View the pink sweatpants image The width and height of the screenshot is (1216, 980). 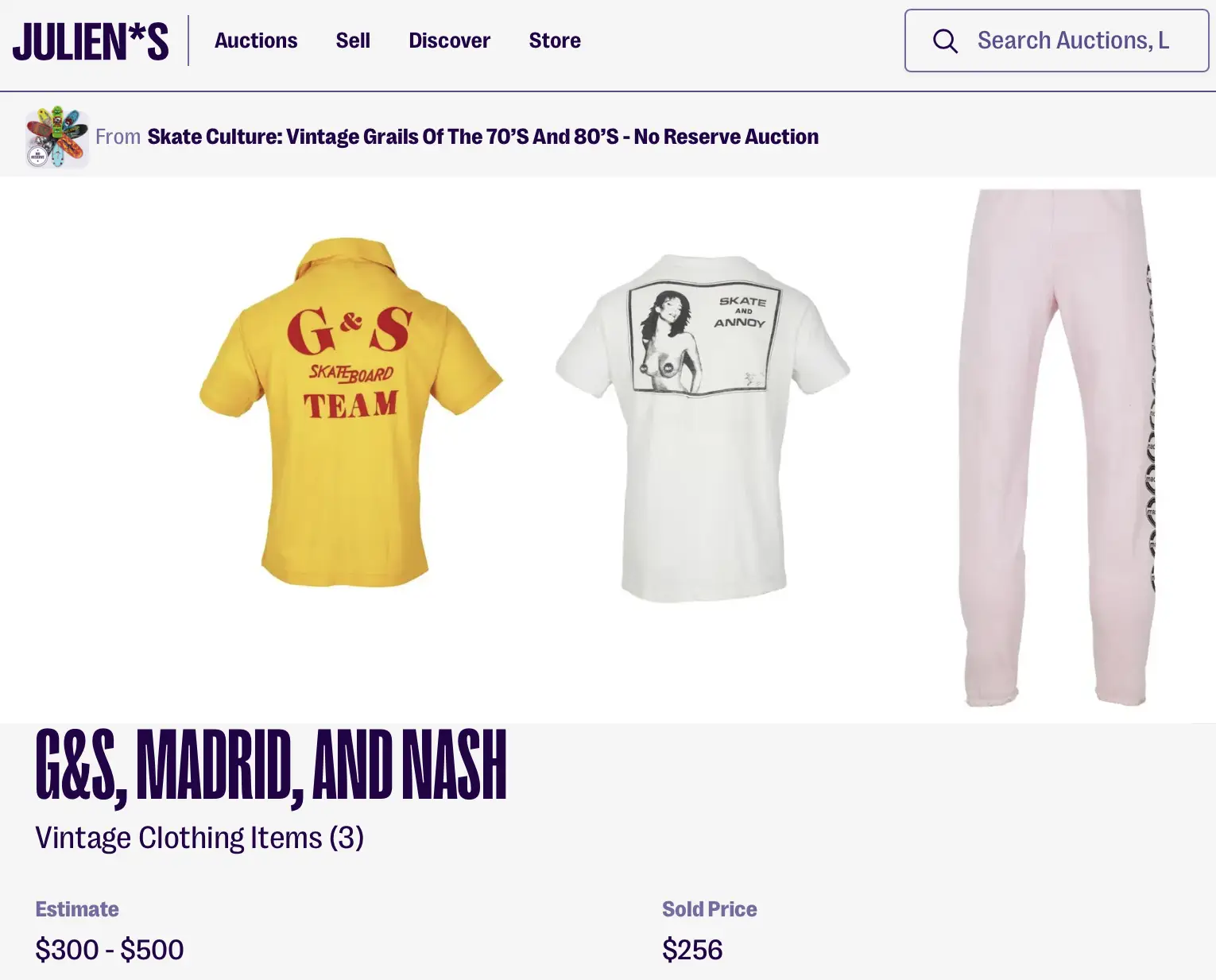click(x=1057, y=447)
